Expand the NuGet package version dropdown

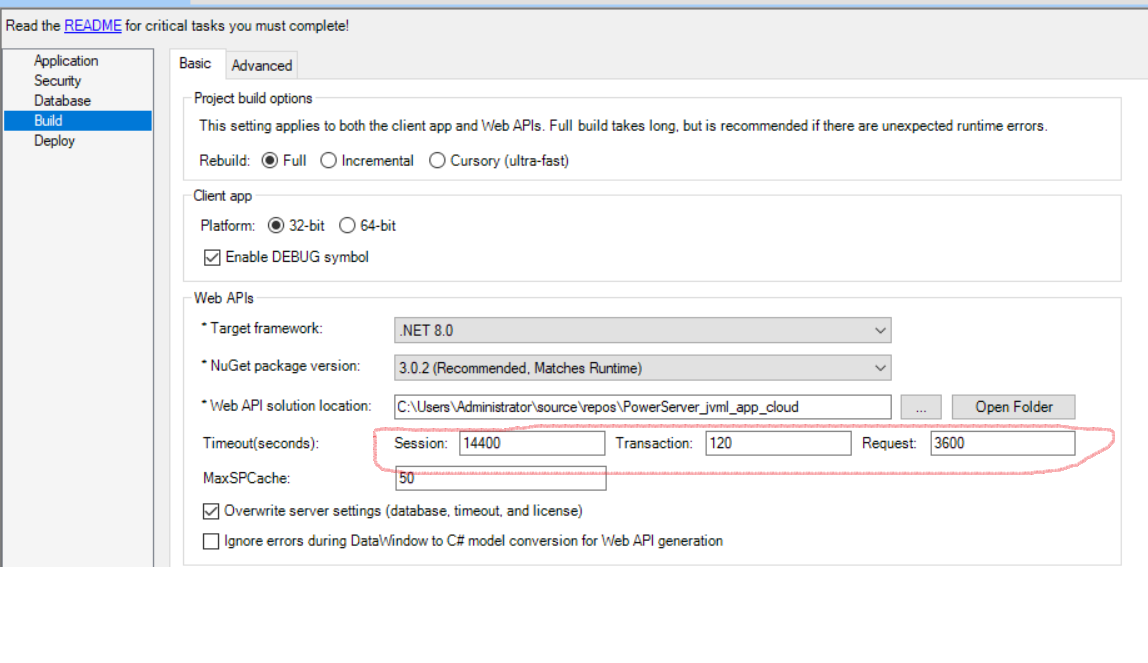click(642, 368)
